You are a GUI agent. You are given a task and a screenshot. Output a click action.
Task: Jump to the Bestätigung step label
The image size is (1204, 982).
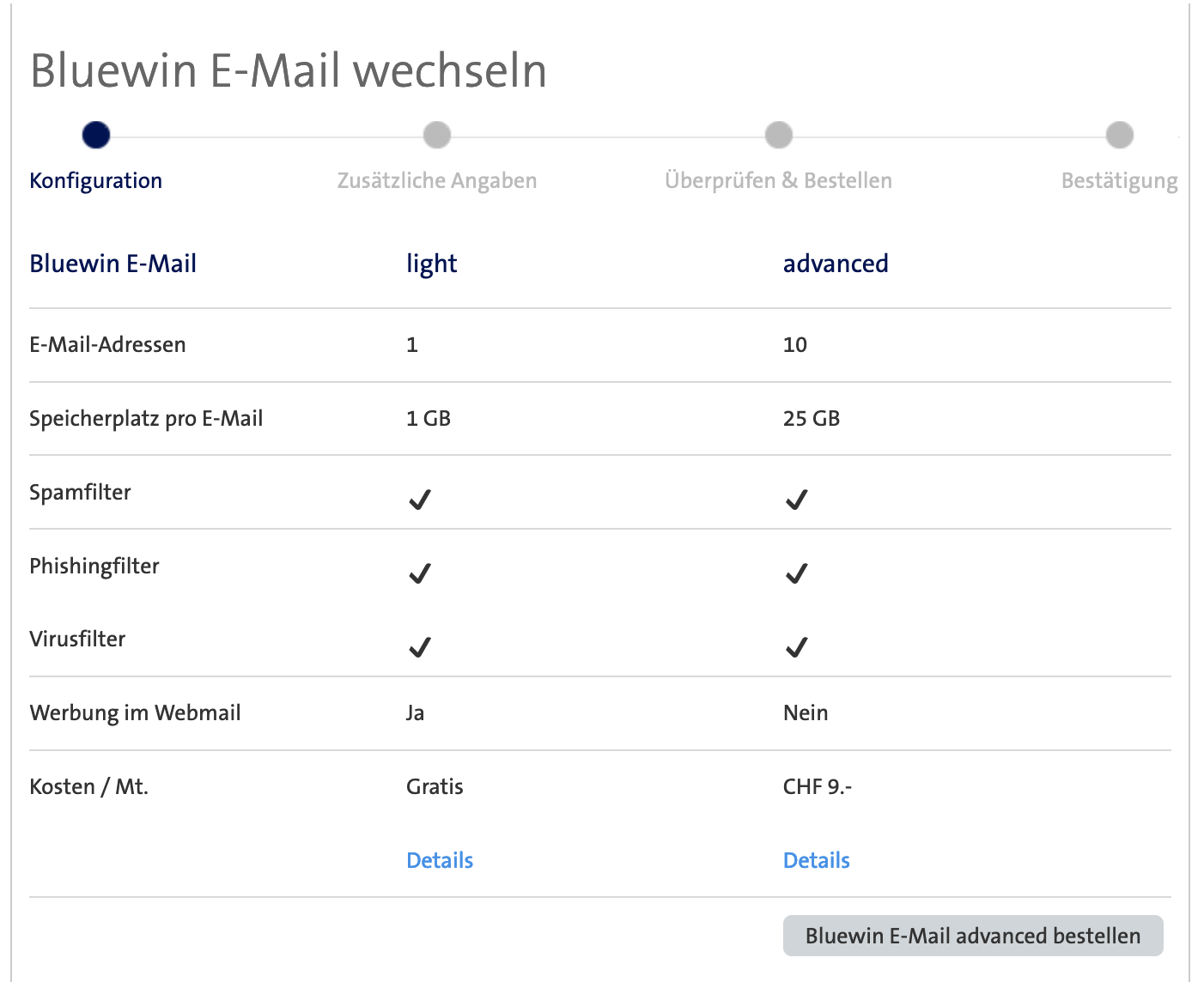[1119, 181]
